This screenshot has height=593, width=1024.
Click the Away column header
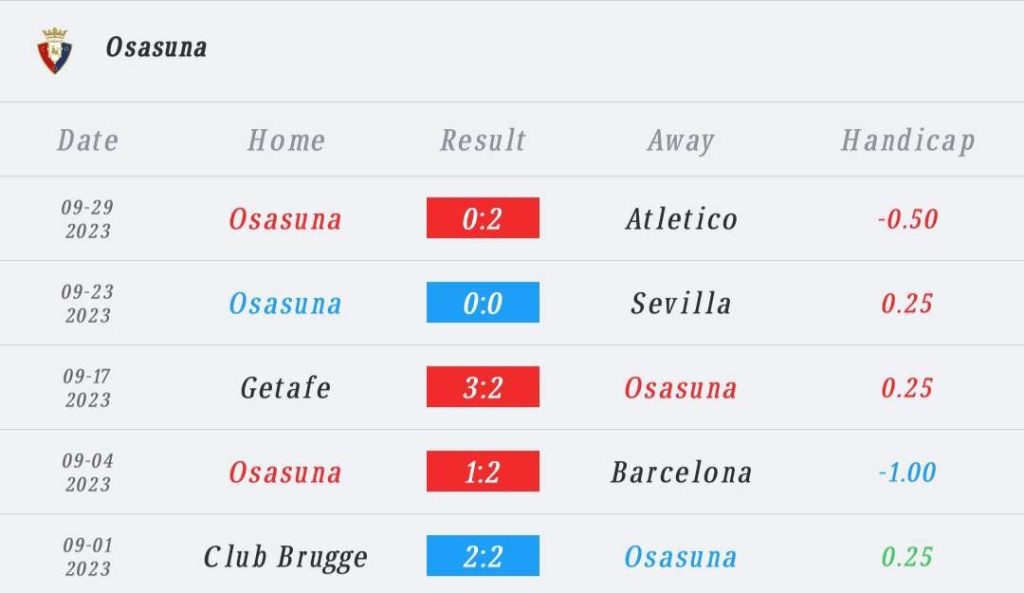pyautogui.click(x=681, y=142)
